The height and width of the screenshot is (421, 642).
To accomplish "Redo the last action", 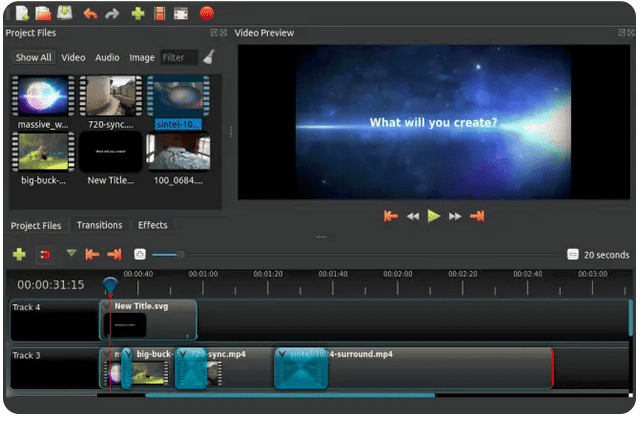I will (112, 14).
